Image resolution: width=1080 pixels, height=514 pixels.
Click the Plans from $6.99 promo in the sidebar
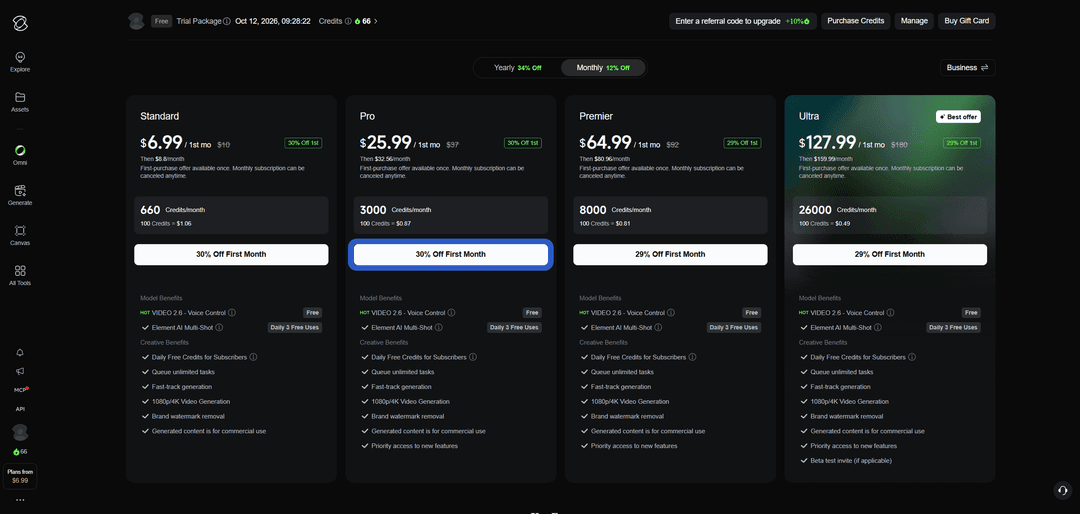point(20,475)
